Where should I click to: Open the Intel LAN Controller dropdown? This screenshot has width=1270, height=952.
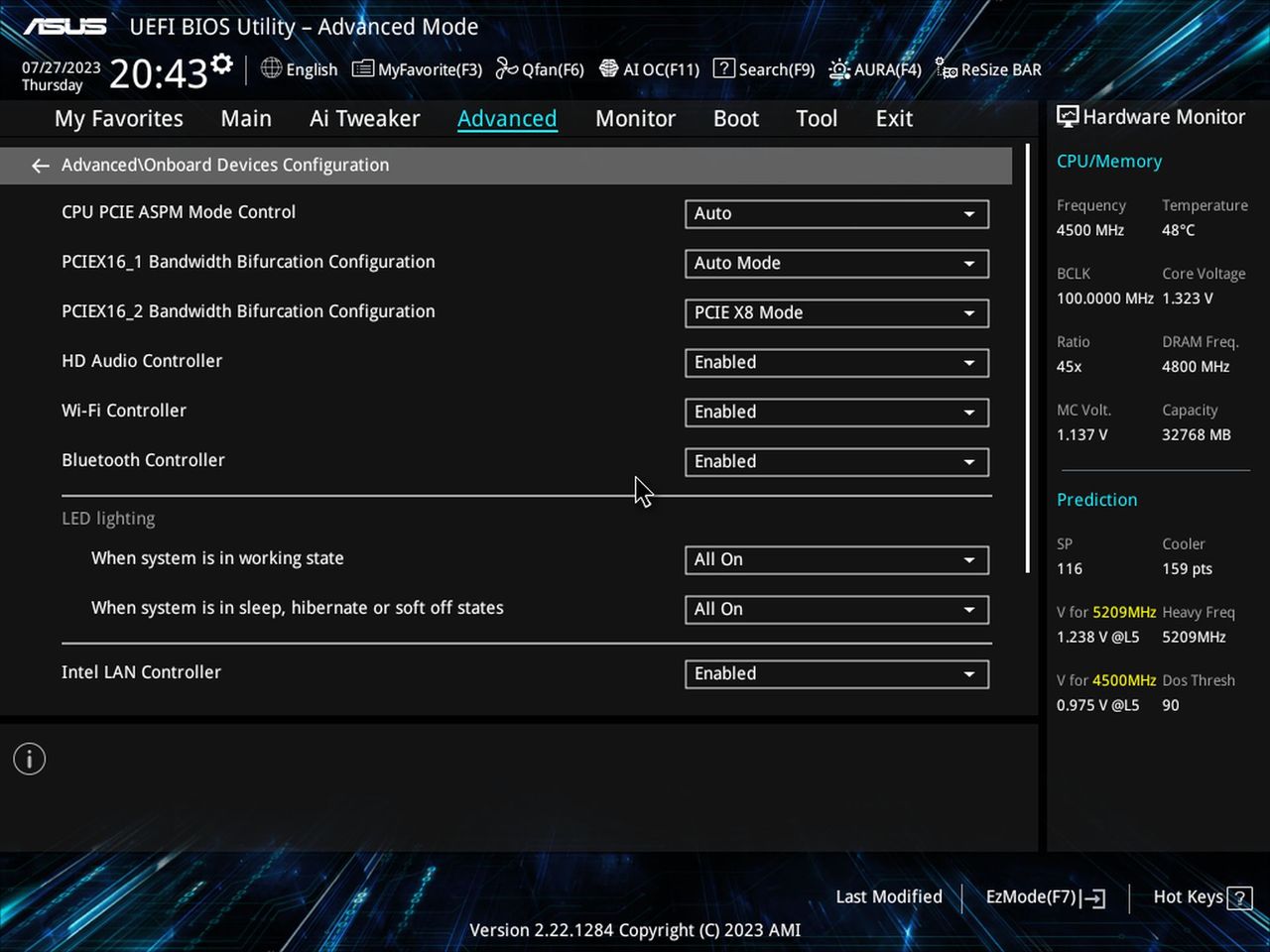point(836,674)
